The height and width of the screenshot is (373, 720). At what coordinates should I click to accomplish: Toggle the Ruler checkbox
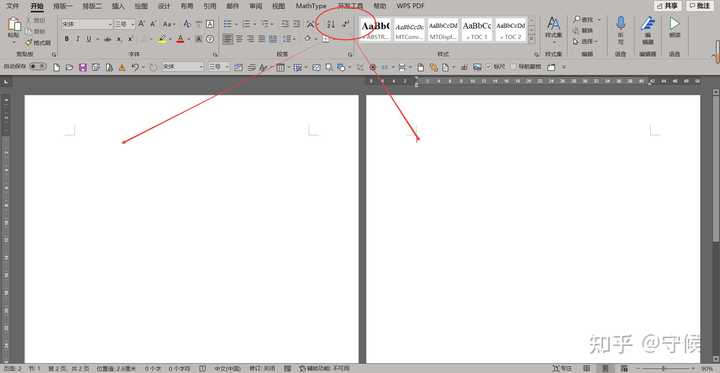click(x=489, y=67)
